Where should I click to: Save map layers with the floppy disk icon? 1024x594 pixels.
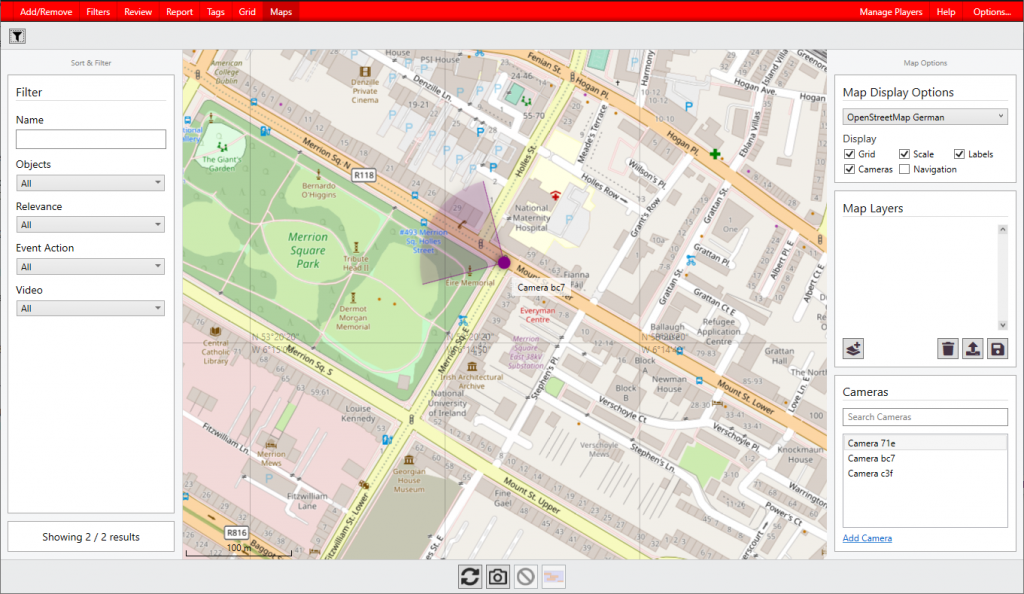point(997,349)
